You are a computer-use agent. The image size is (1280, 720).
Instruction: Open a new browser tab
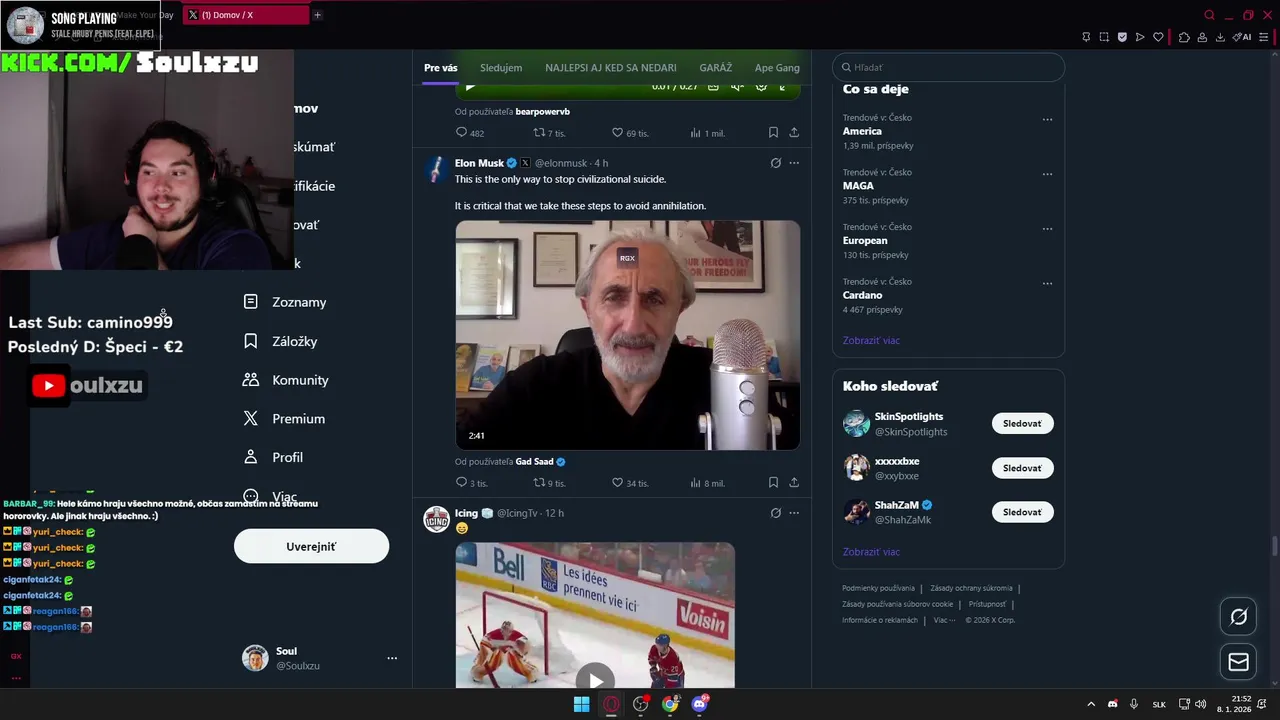pyautogui.click(x=317, y=15)
